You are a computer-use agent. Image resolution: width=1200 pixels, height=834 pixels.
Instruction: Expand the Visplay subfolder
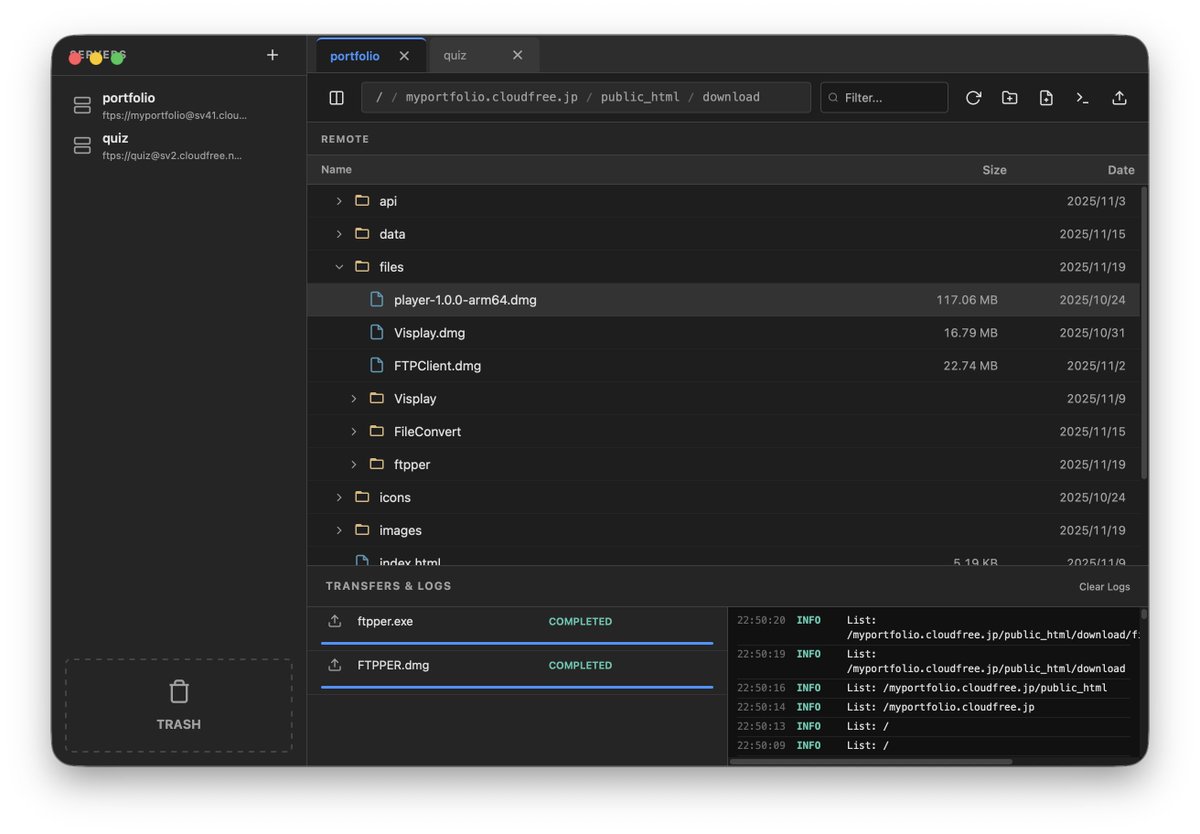pos(354,399)
